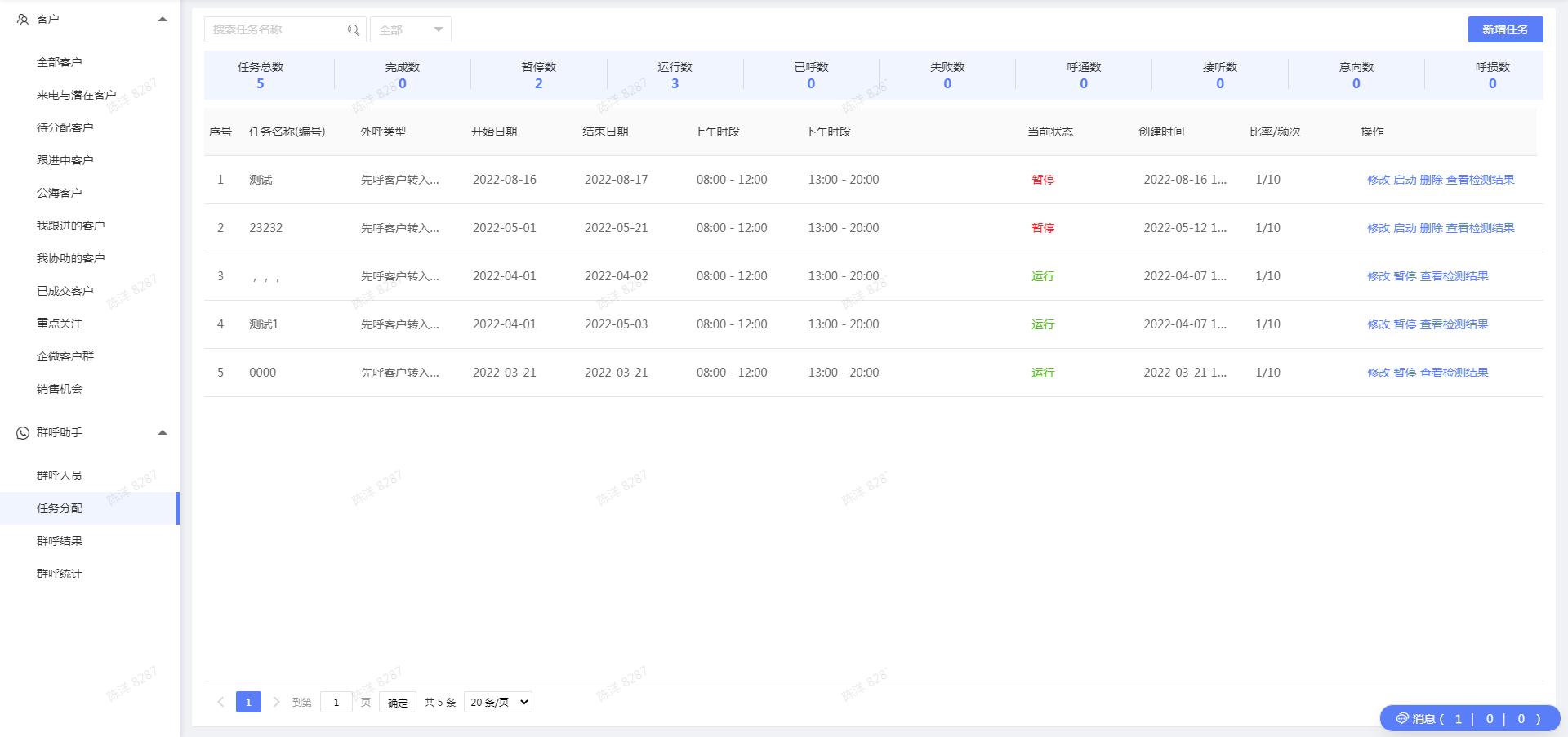Image resolution: width=1568 pixels, height=737 pixels.
Task: Click the 当前状态 column header
Action: tap(1050, 132)
